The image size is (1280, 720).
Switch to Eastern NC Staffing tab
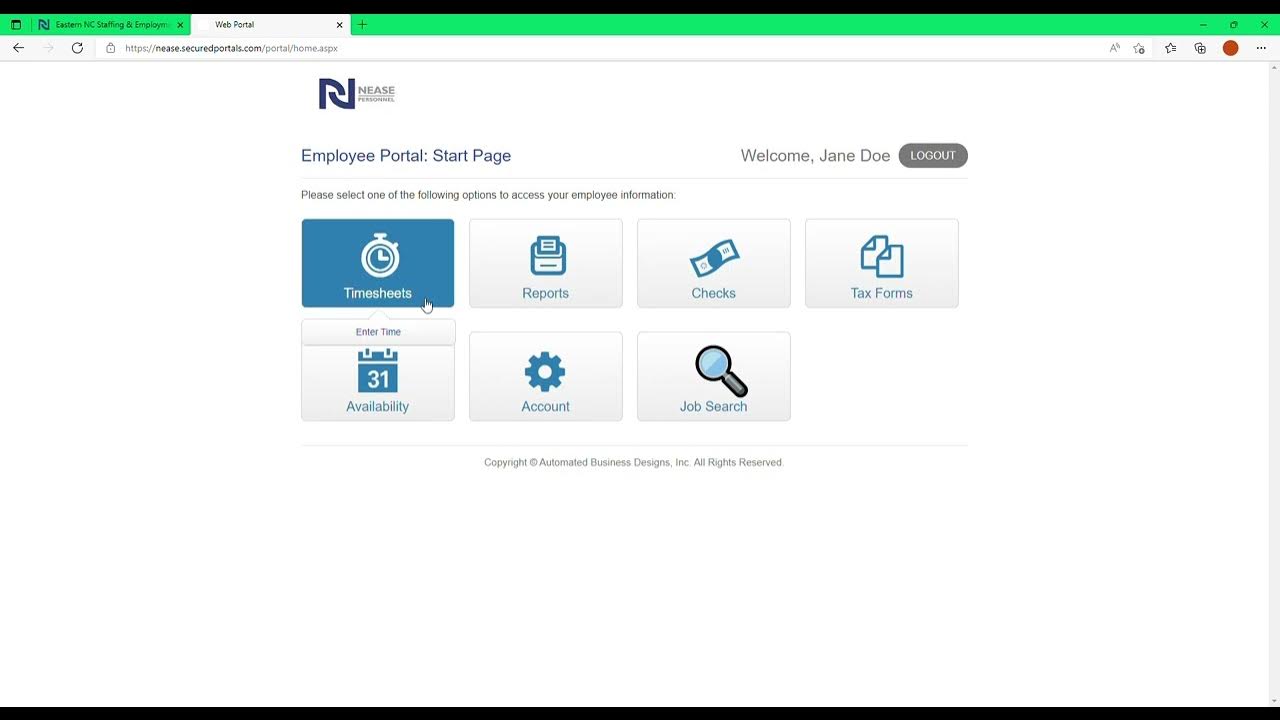(x=110, y=24)
